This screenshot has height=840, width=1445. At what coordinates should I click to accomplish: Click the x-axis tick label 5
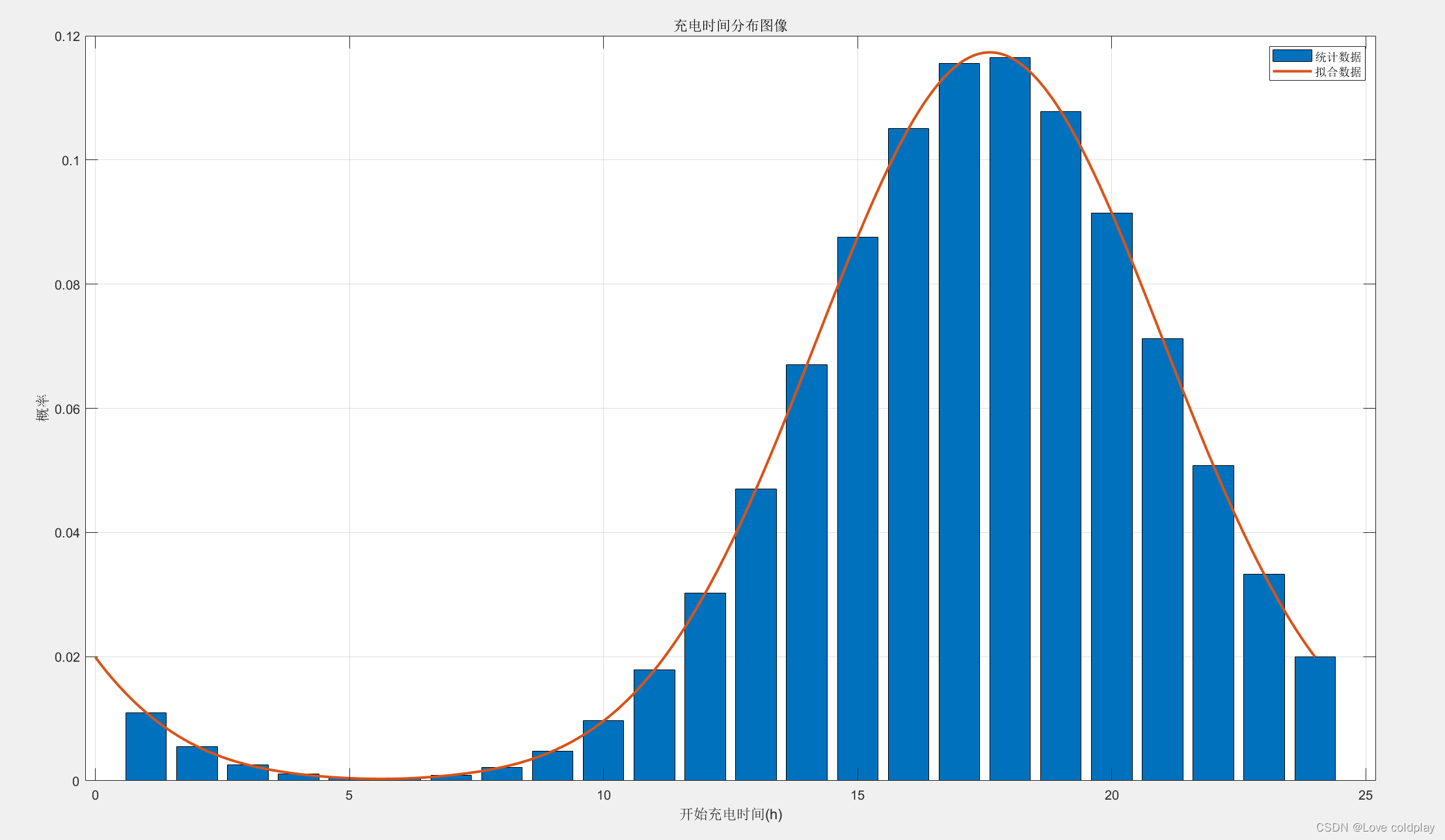coord(349,795)
